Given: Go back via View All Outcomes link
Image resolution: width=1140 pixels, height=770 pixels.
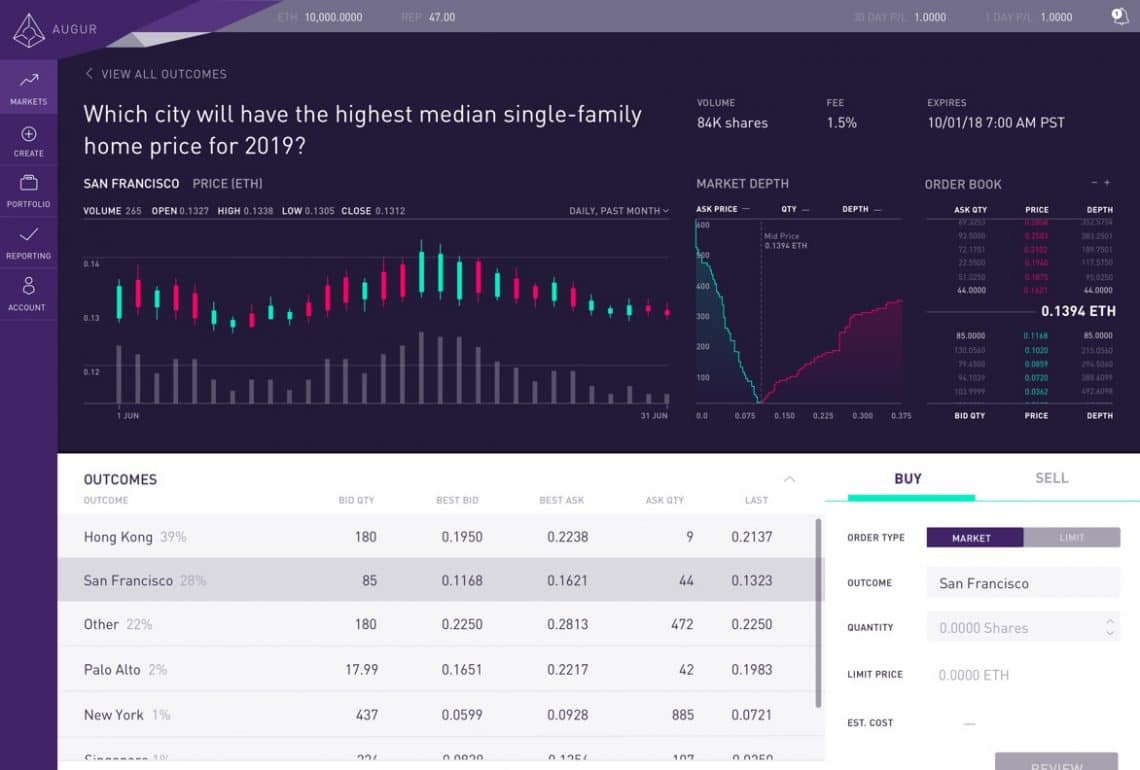Looking at the screenshot, I should point(155,73).
